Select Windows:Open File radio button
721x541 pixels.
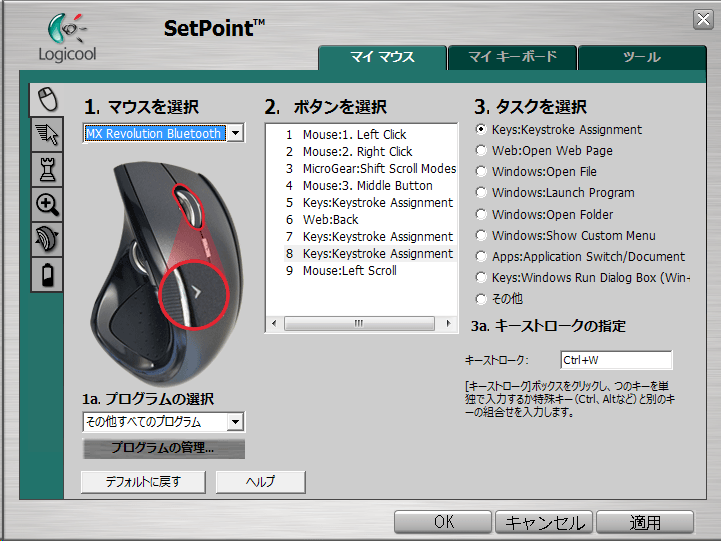pyautogui.click(x=481, y=171)
